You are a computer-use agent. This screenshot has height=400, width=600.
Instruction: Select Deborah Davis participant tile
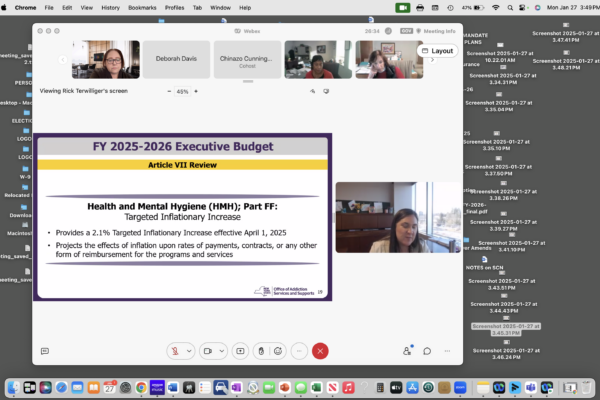pyautogui.click(x=176, y=59)
